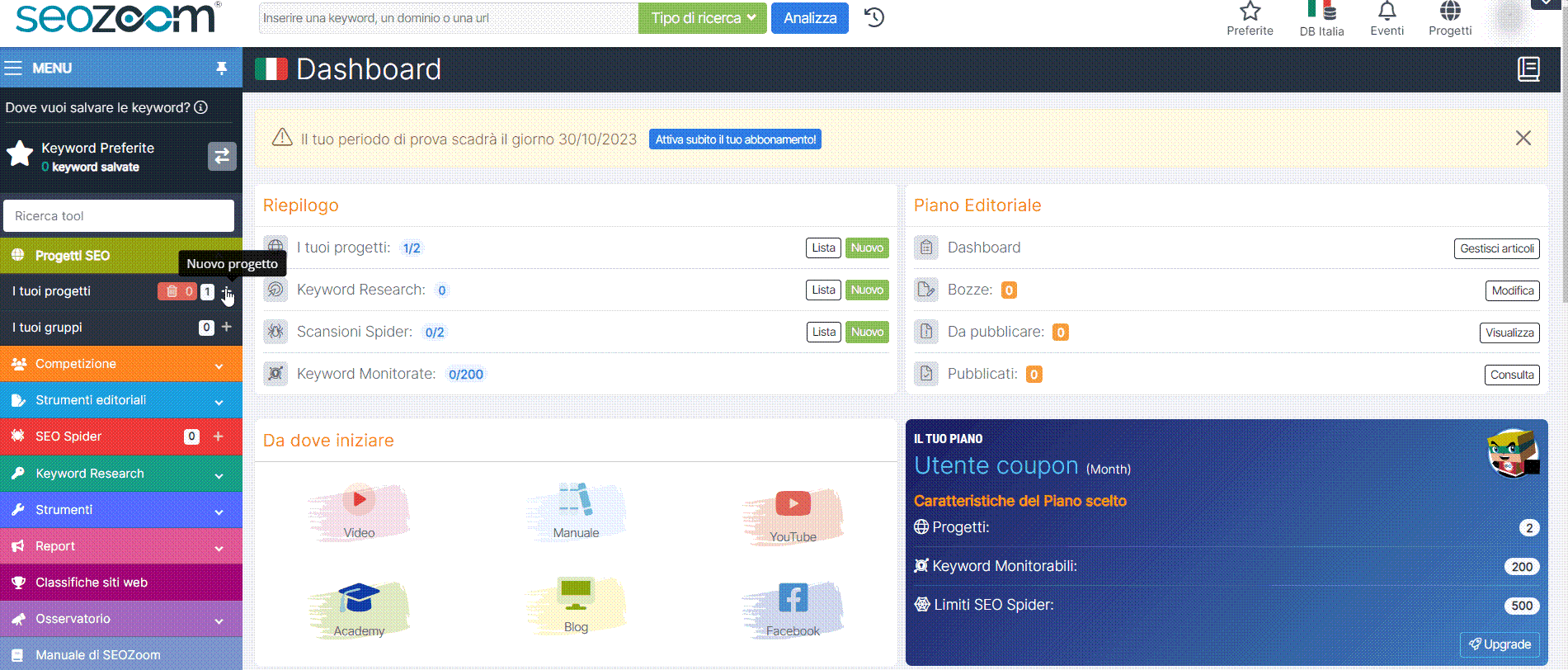This screenshot has height=670, width=1568.
Task: Open I tuoi gruppi menu item
Action: tap(47, 328)
